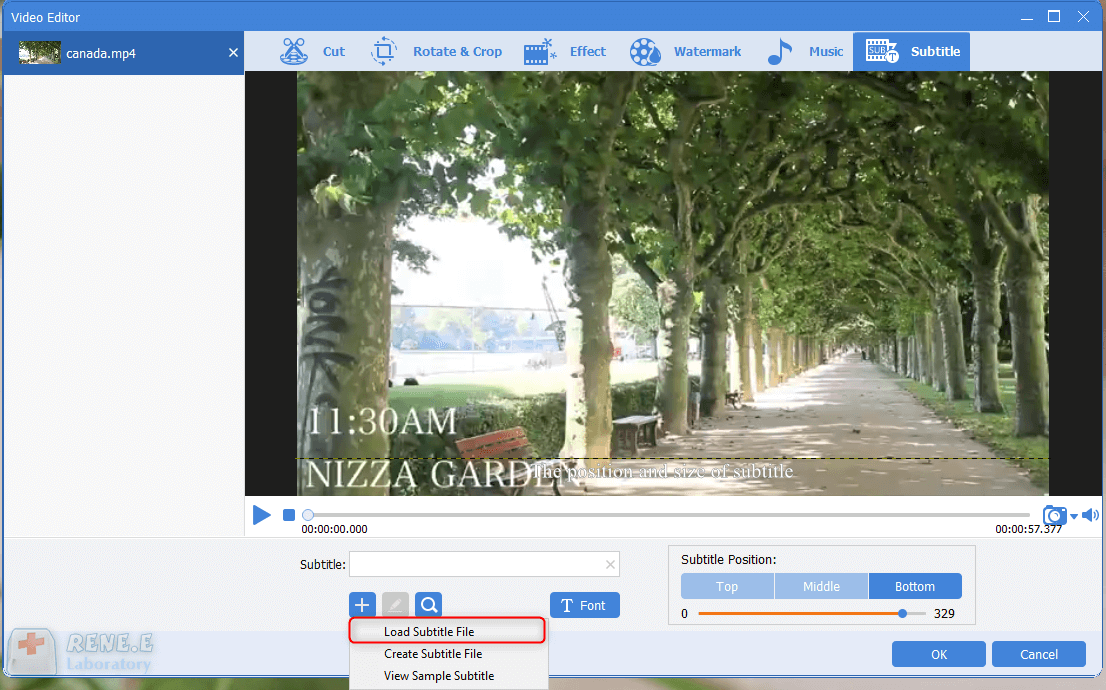Switch to the Watermark tab
Image resolution: width=1106 pixels, height=690 pixels.
tap(686, 52)
